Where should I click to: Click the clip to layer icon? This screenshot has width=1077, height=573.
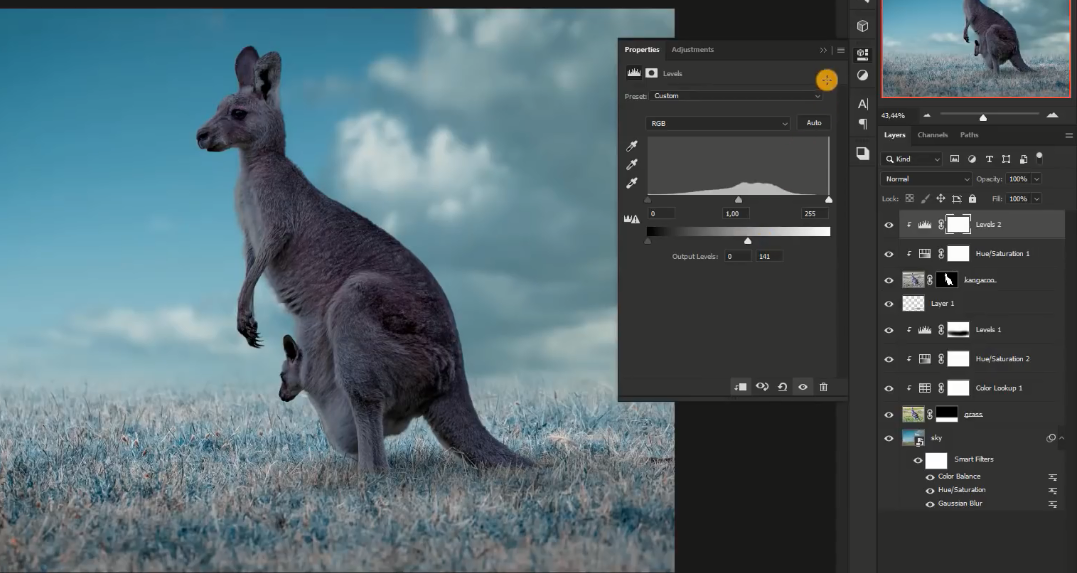740,387
